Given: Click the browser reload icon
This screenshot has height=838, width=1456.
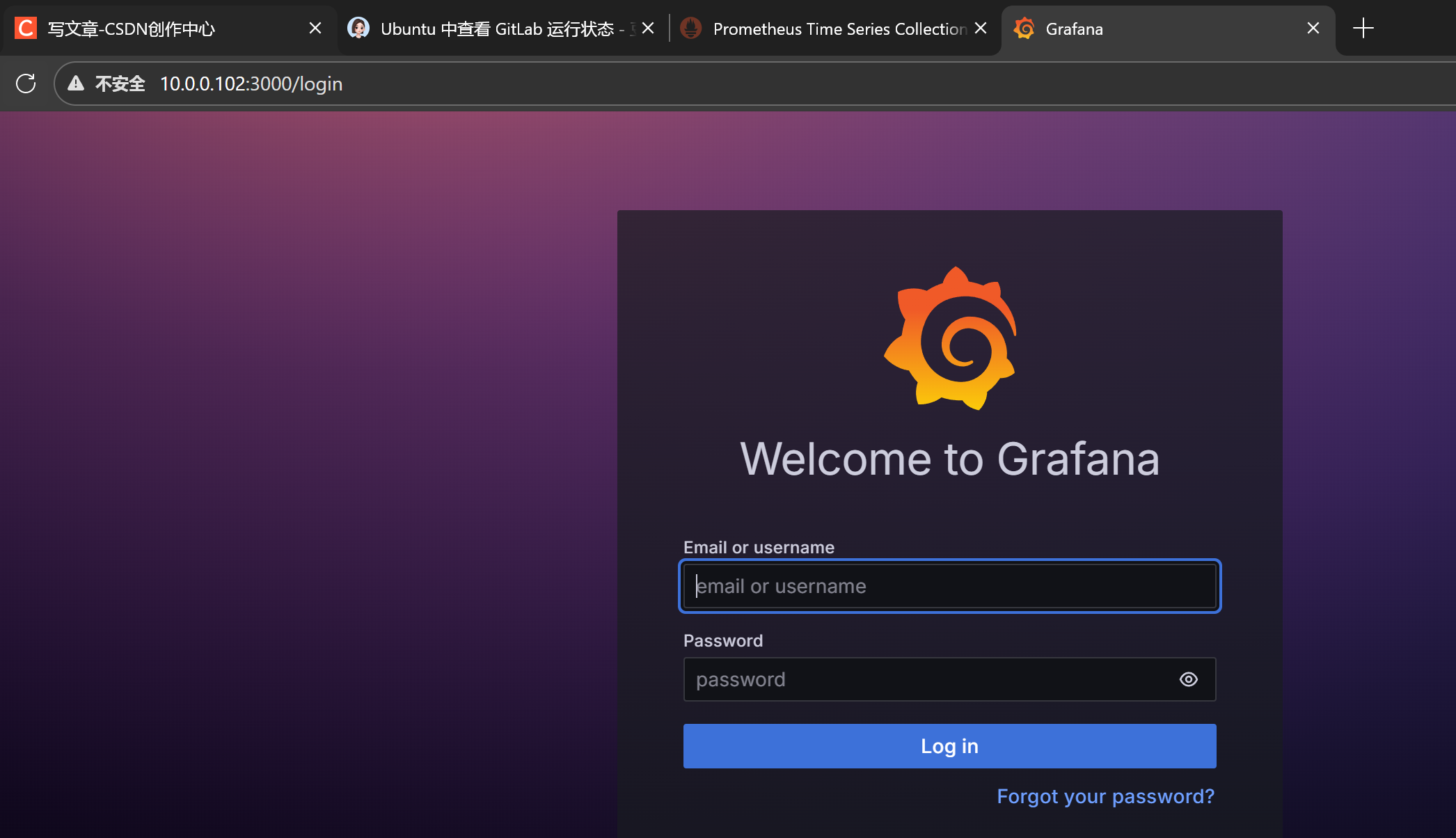Looking at the screenshot, I should tap(26, 84).
